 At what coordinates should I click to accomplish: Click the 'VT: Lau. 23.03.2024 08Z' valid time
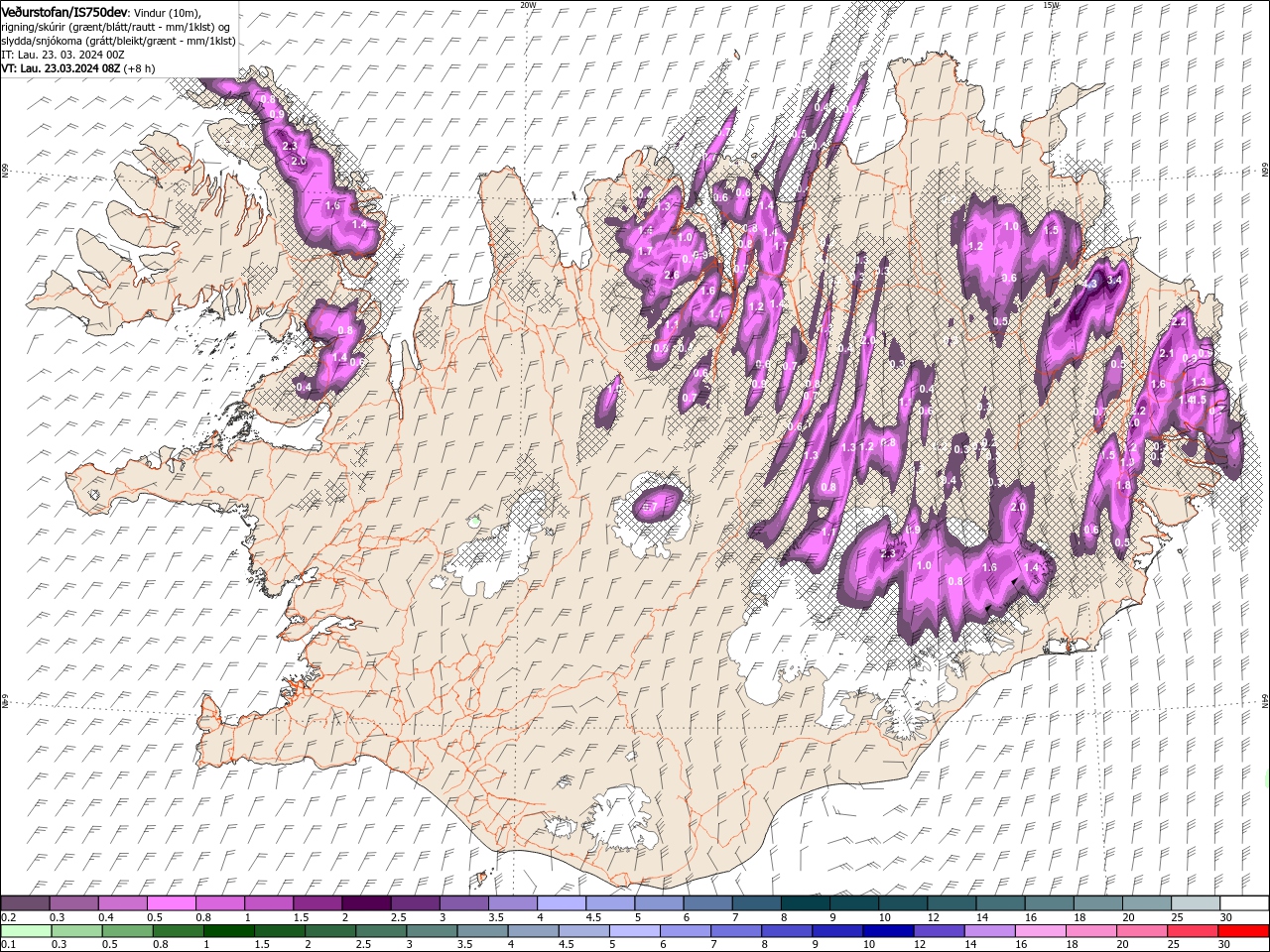[x=60, y=68]
